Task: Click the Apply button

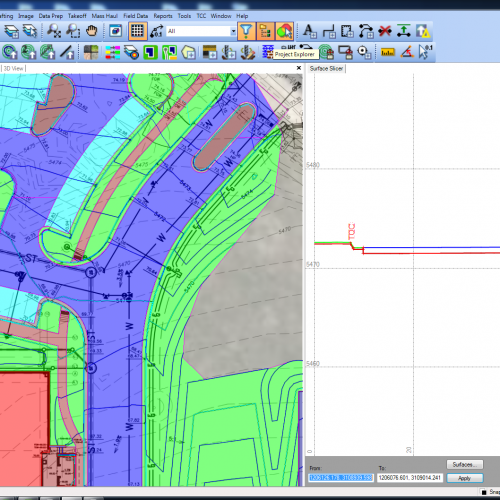Action: tap(465, 478)
